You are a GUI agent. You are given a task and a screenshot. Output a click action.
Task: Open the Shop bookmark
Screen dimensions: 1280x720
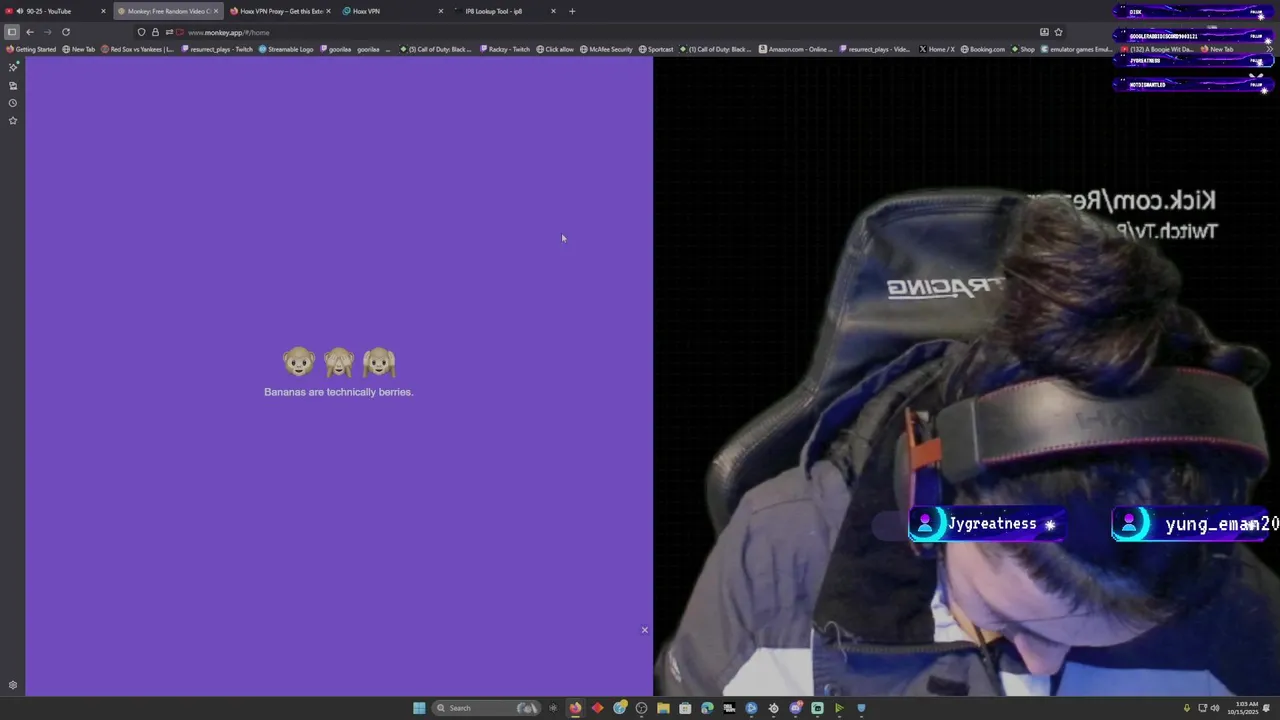1023,49
